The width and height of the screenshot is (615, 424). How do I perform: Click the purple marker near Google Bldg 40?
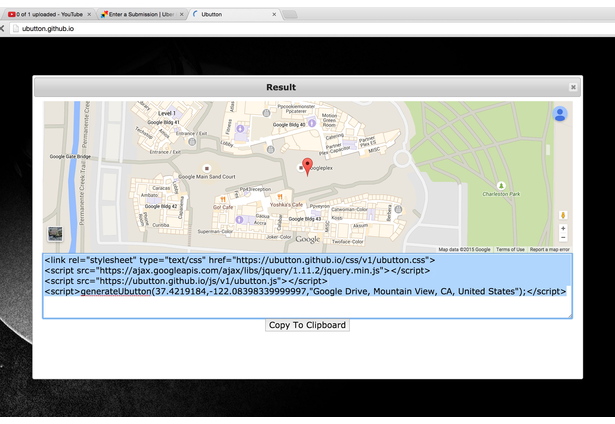tap(312, 123)
